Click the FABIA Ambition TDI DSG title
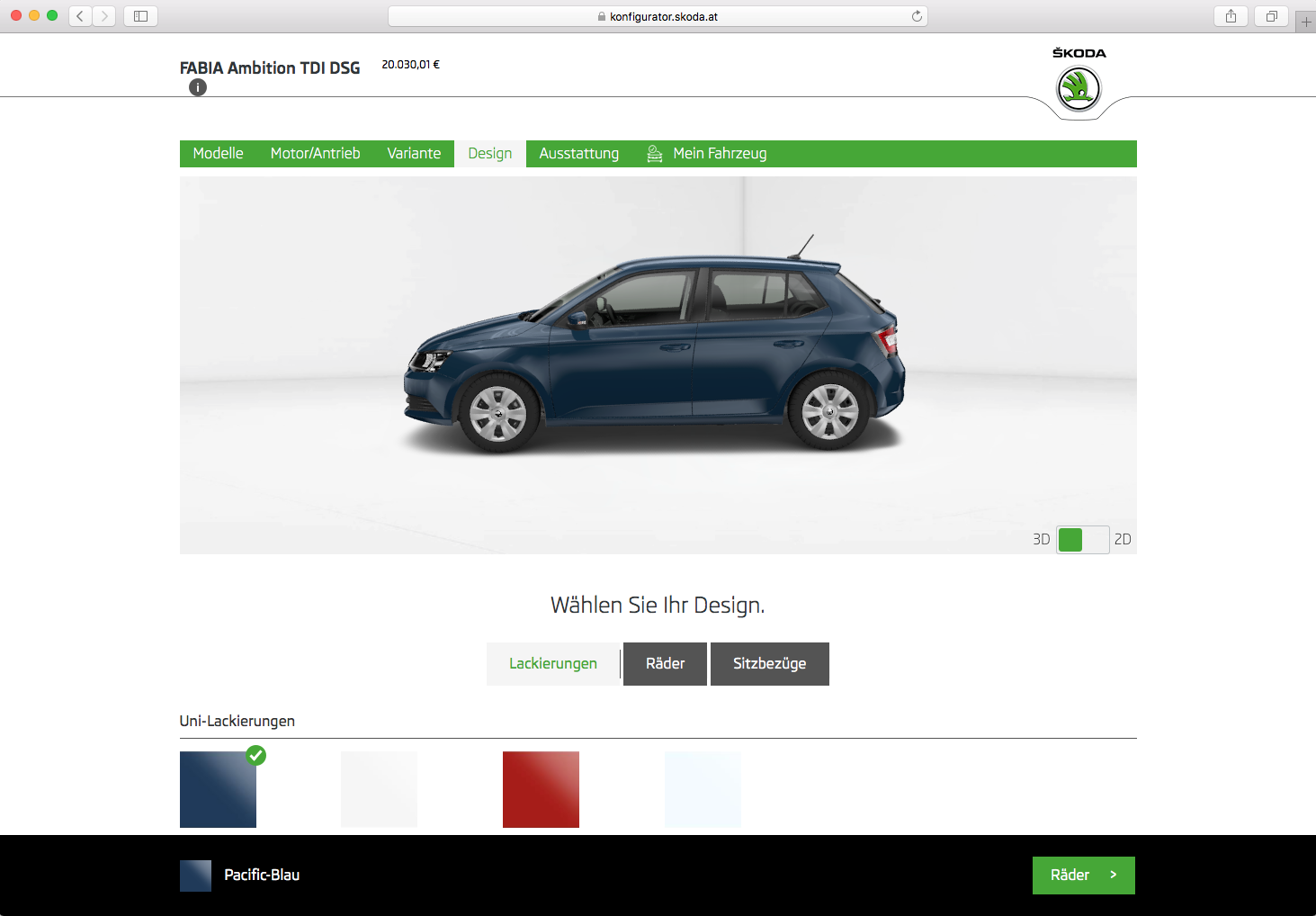The image size is (1316, 916). tap(270, 68)
